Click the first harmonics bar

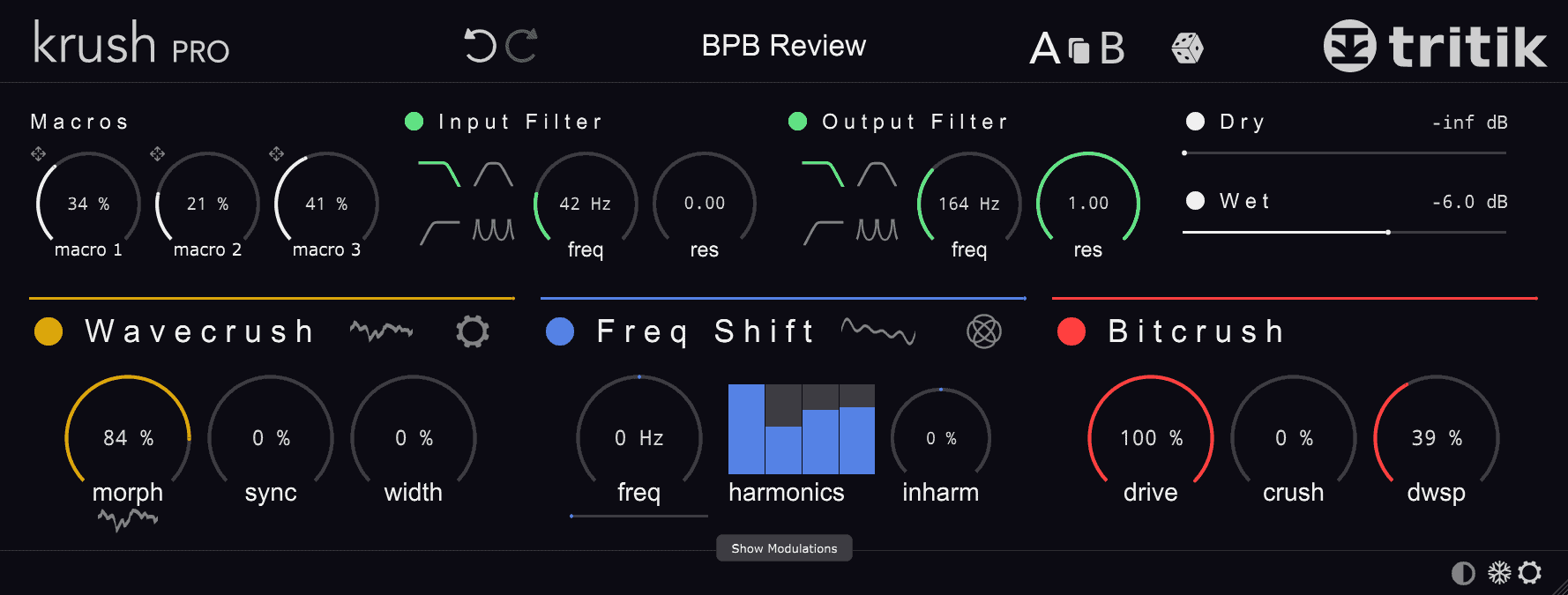pyautogui.click(x=746, y=428)
